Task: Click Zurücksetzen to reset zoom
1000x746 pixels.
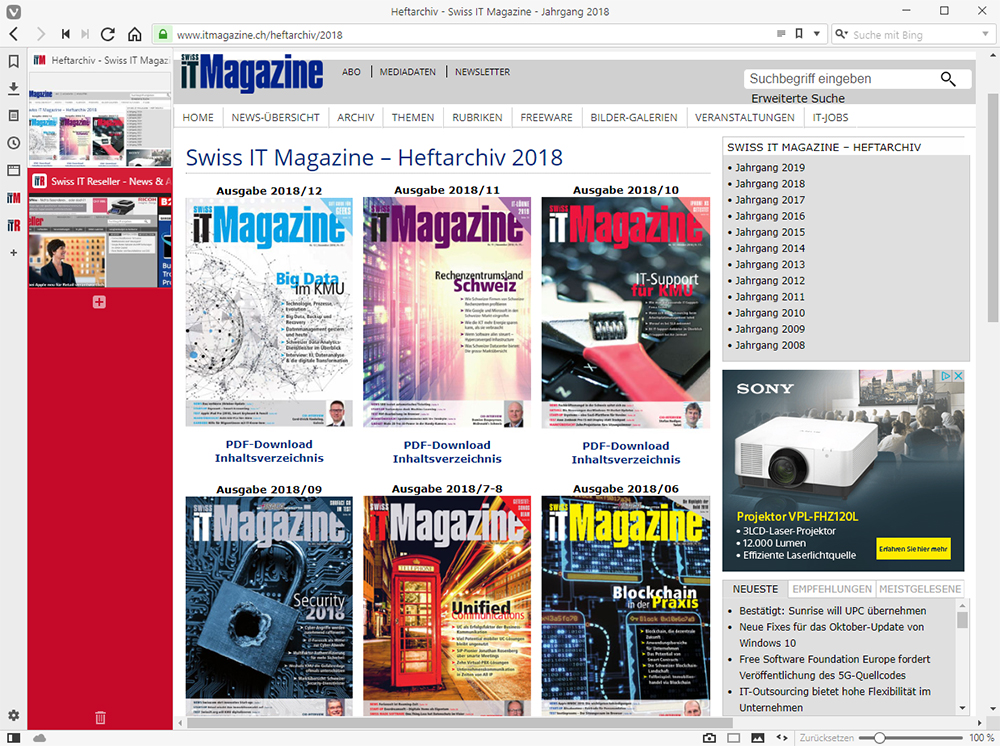Action: 827,738
